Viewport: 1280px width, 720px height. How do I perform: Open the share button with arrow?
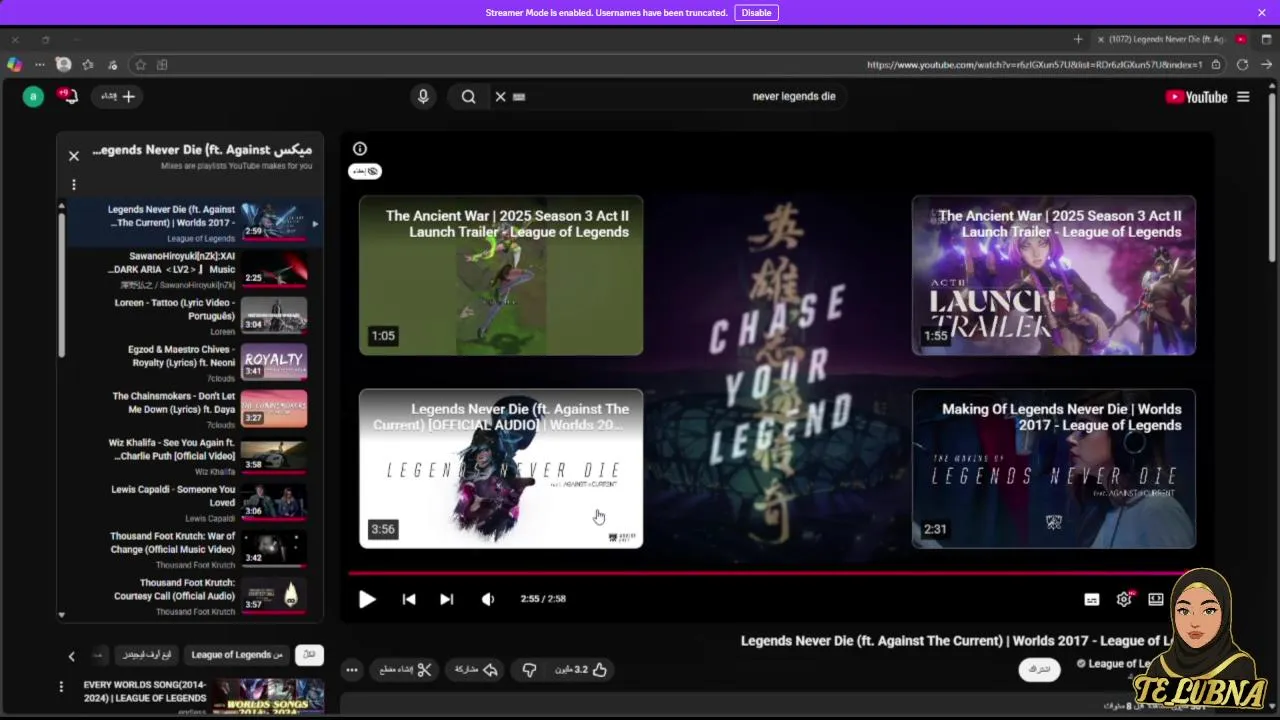pyautogui.click(x=476, y=670)
